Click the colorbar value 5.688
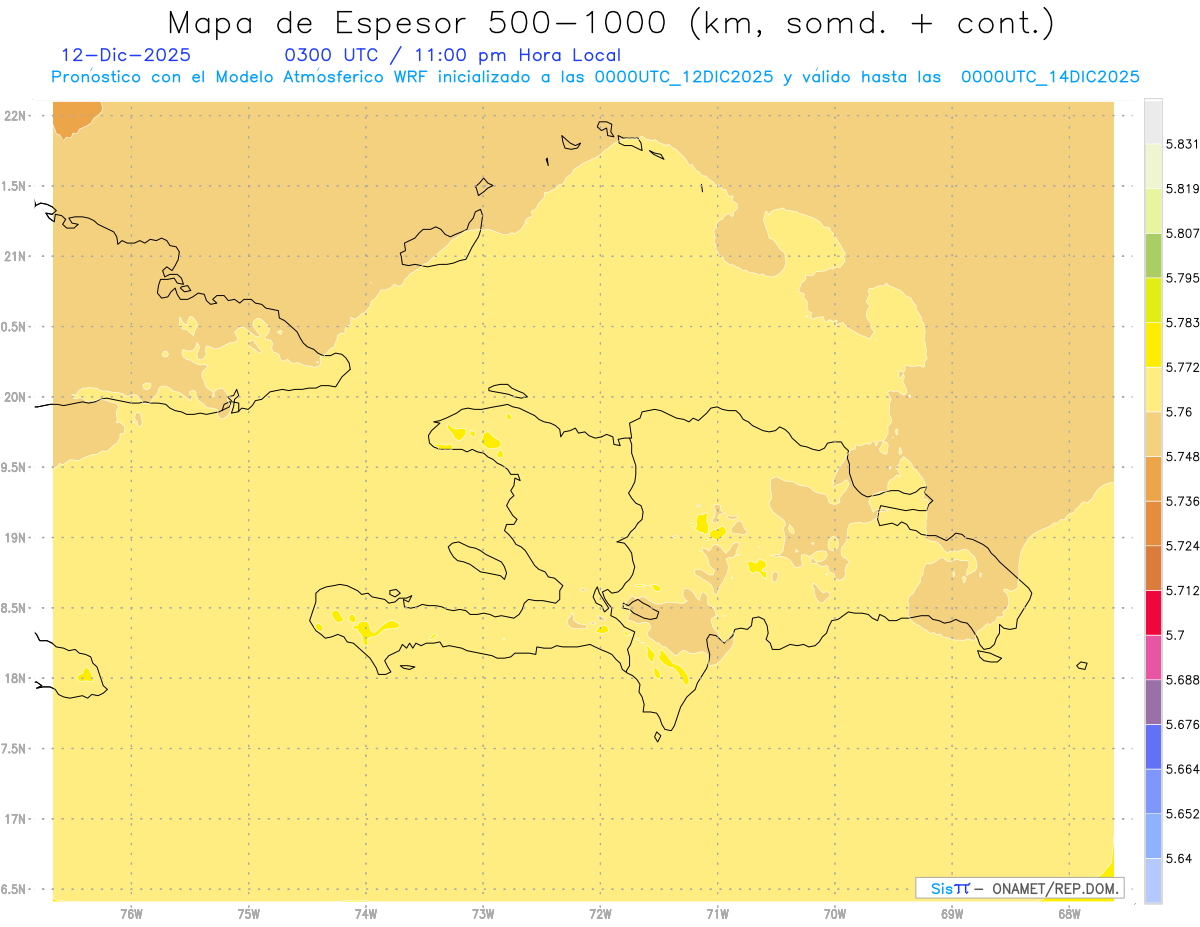This screenshot has height=927, width=1200. [1183, 680]
